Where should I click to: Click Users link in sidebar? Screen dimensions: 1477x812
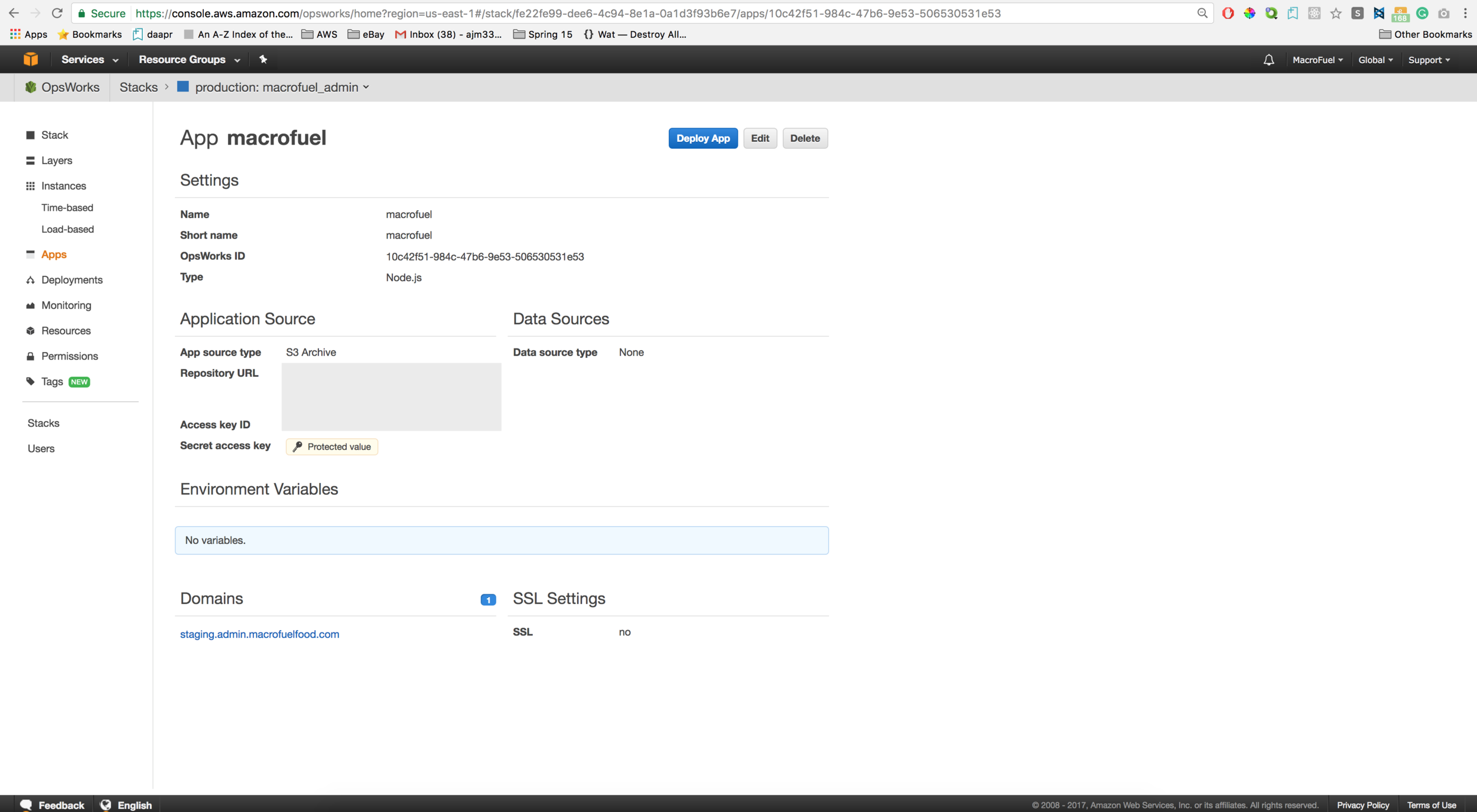(x=41, y=448)
